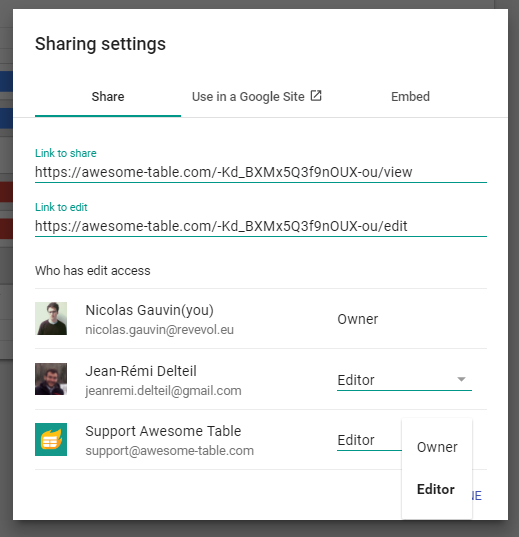The width and height of the screenshot is (519, 537).
Task: Switch to the Embed tab
Action: click(x=410, y=97)
